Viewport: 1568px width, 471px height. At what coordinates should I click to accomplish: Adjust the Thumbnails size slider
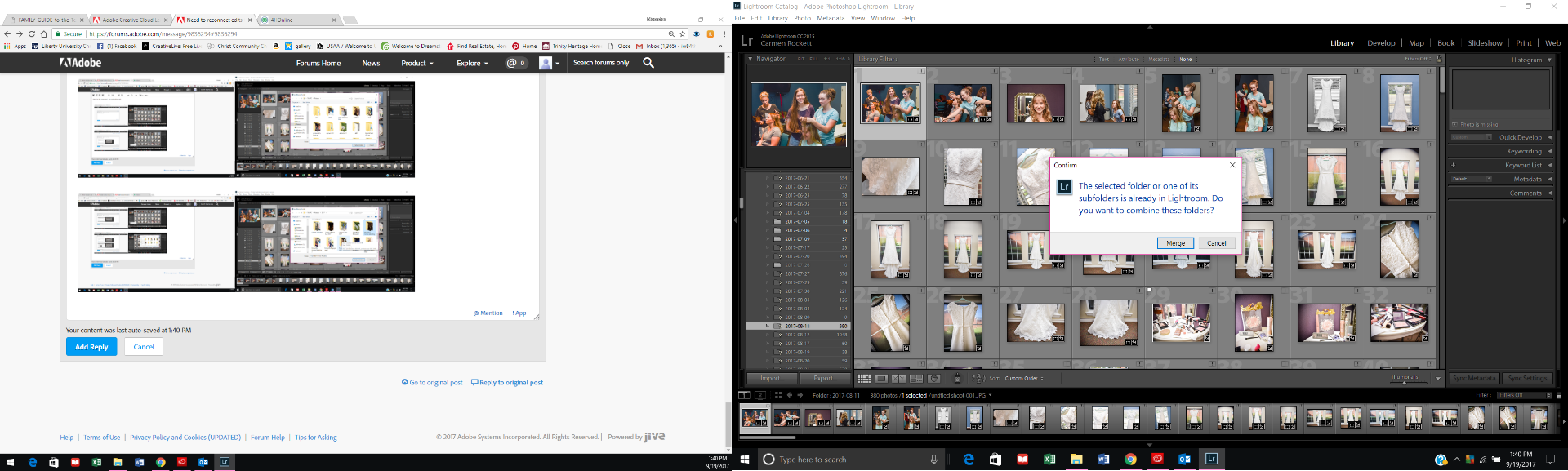click(x=1405, y=381)
